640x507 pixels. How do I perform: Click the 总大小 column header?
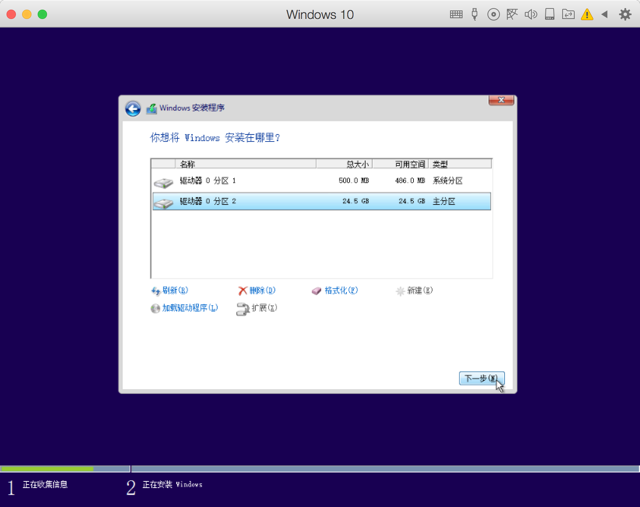click(344, 164)
